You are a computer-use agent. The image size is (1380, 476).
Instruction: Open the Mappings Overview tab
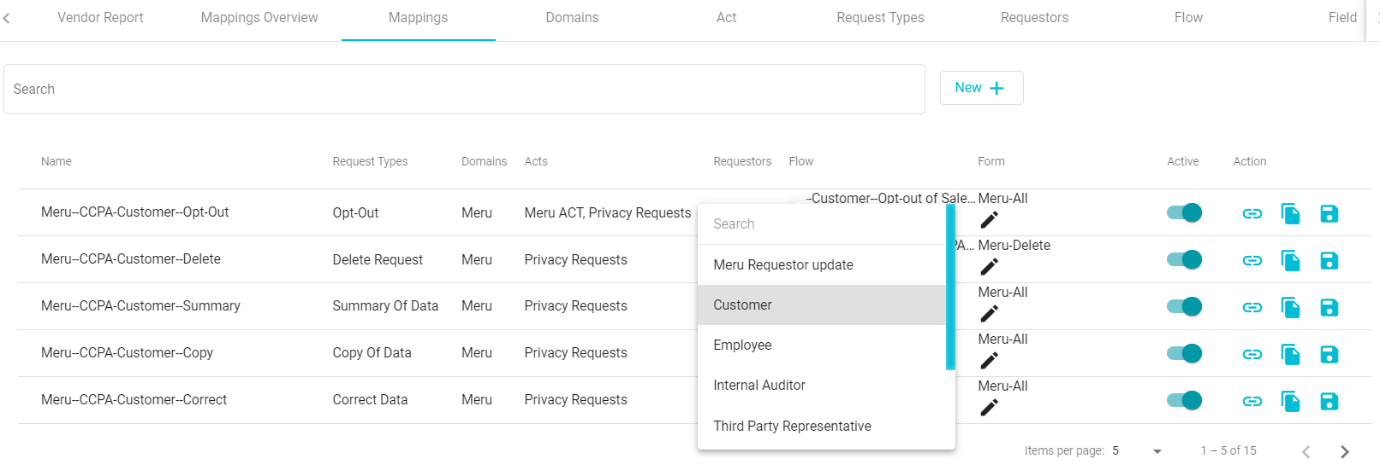(x=259, y=18)
